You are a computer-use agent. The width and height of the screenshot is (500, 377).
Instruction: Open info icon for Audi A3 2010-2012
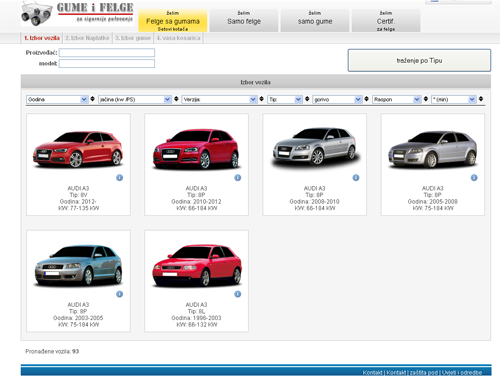tap(238, 178)
